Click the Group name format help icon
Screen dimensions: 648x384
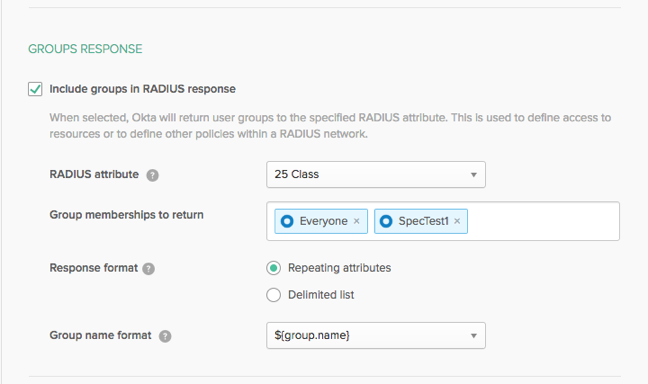pos(165,336)
